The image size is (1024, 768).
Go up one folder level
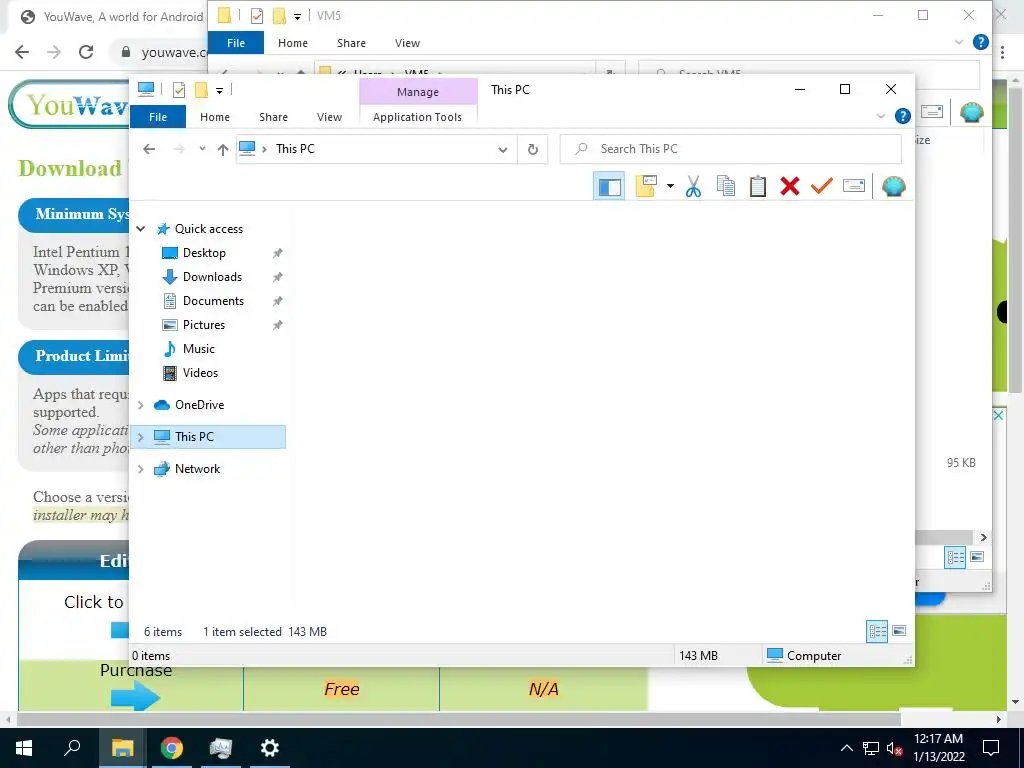coord(223,149)
